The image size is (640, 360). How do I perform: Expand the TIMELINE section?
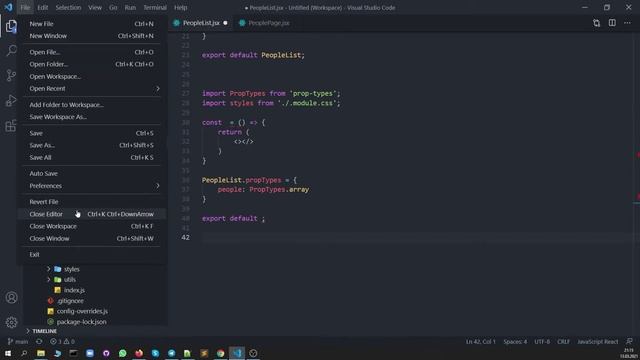pyautogui.click(x=42, y=331)
